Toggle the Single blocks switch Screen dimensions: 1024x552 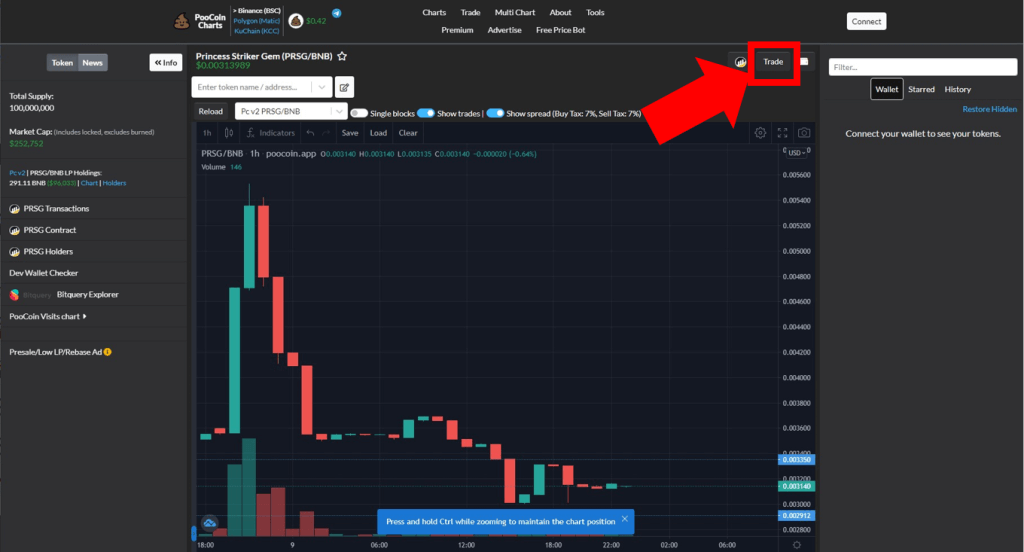coord(359,113)
